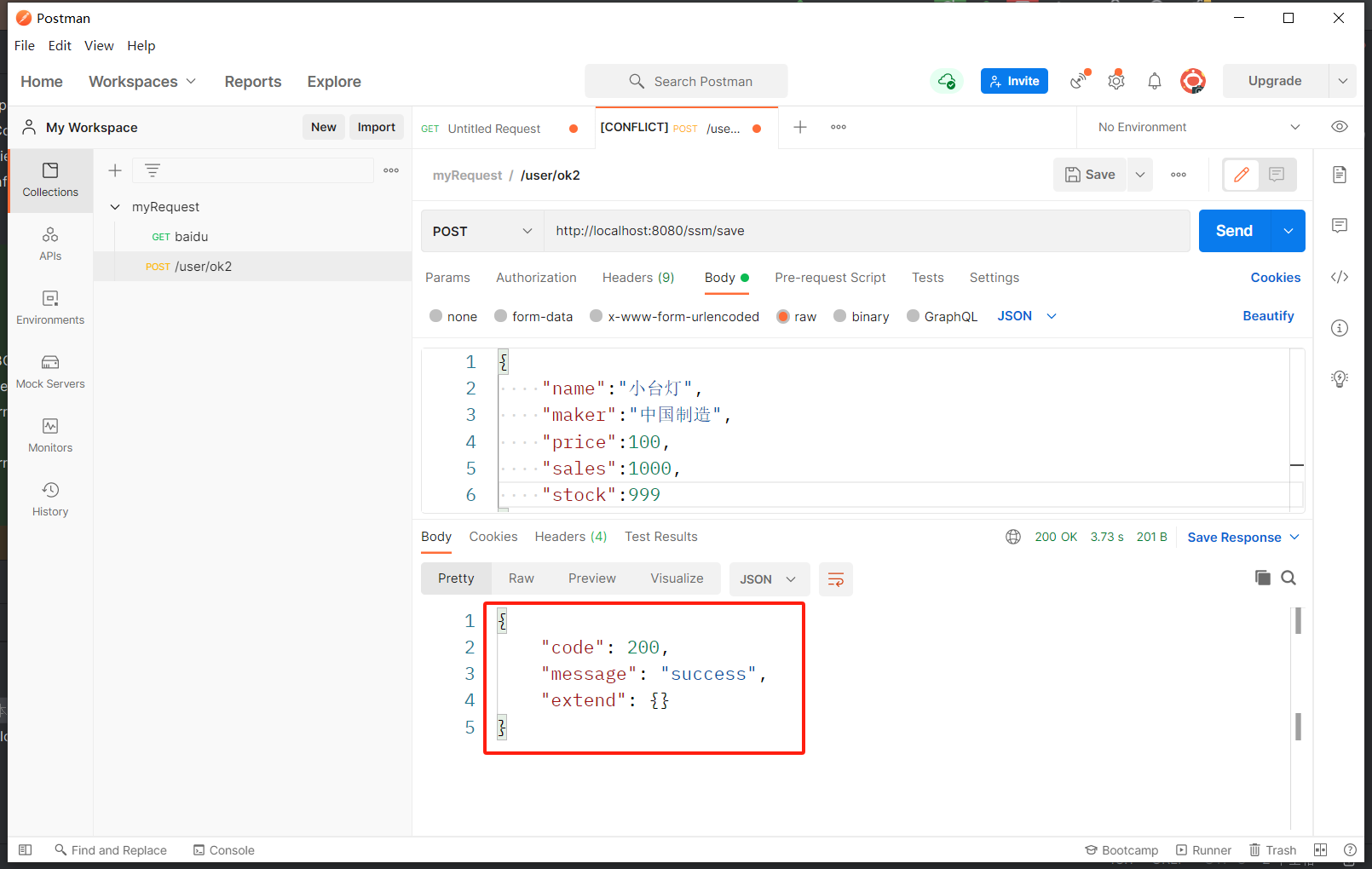Screen dimensions: 1372x869
Task: Click the network globe icon in response
Action: click(x=1013, y=537)
